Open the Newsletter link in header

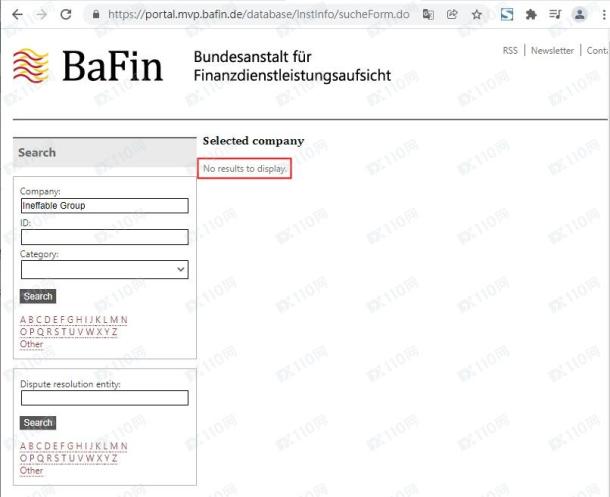[552, 50]
